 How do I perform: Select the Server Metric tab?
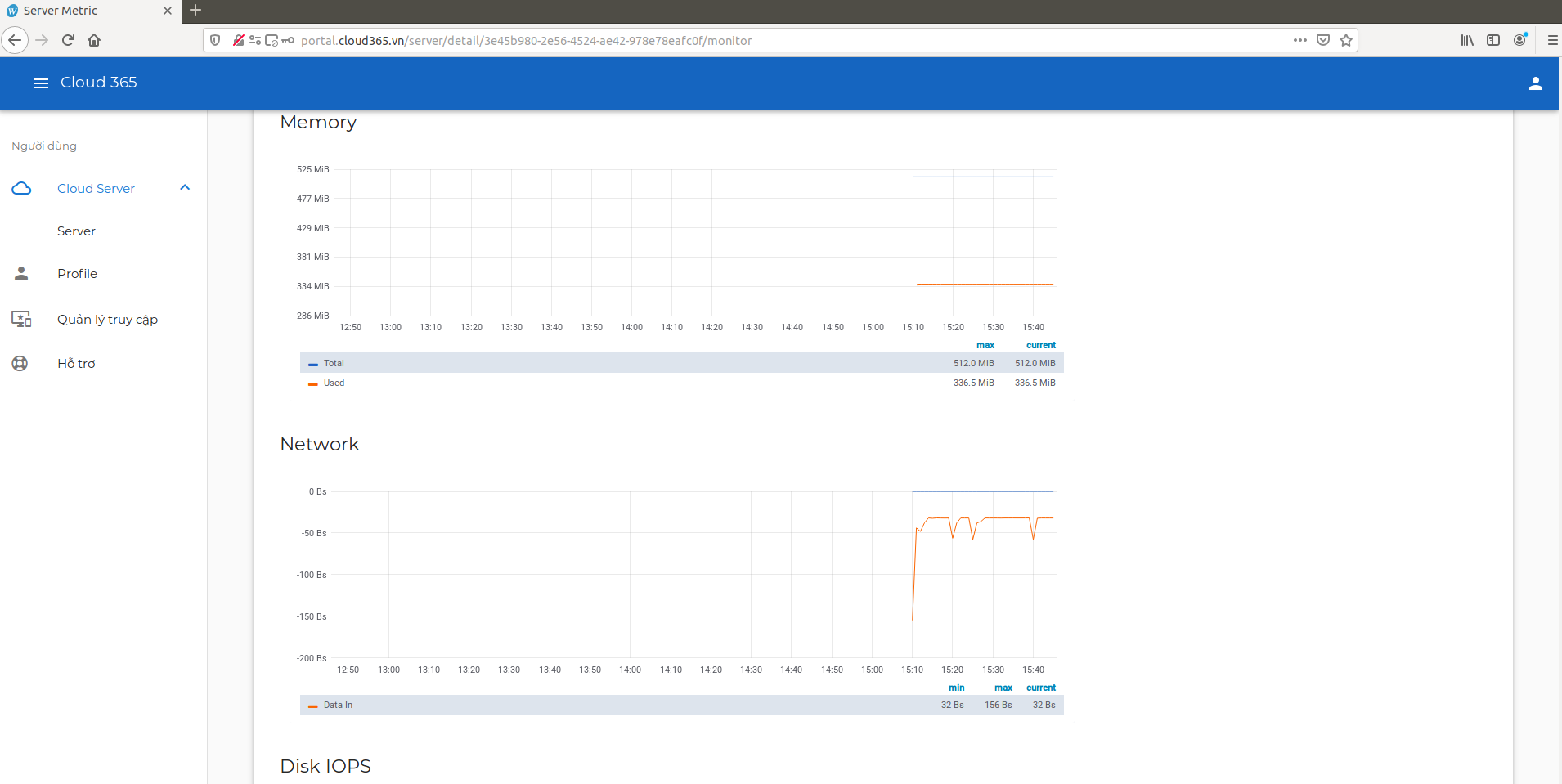(90, 11)
